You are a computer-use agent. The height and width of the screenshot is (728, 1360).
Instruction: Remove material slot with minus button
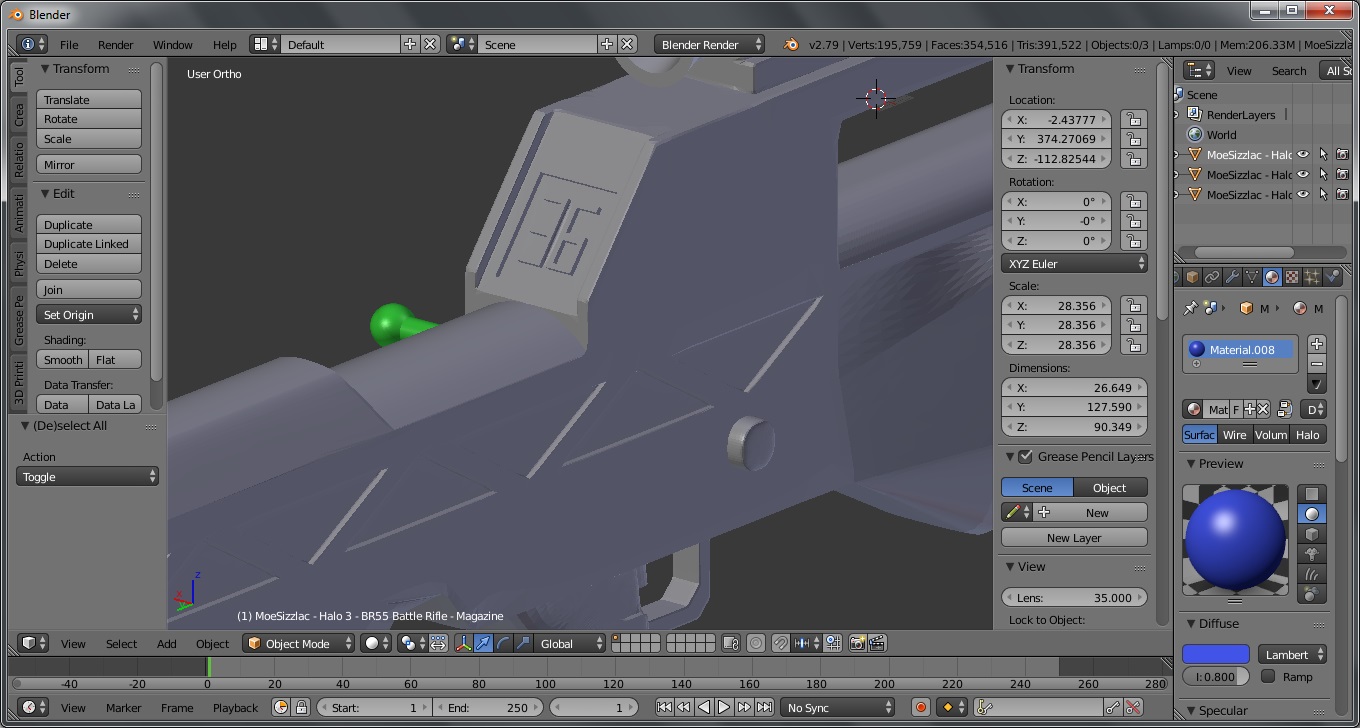tap(1317, 364)
